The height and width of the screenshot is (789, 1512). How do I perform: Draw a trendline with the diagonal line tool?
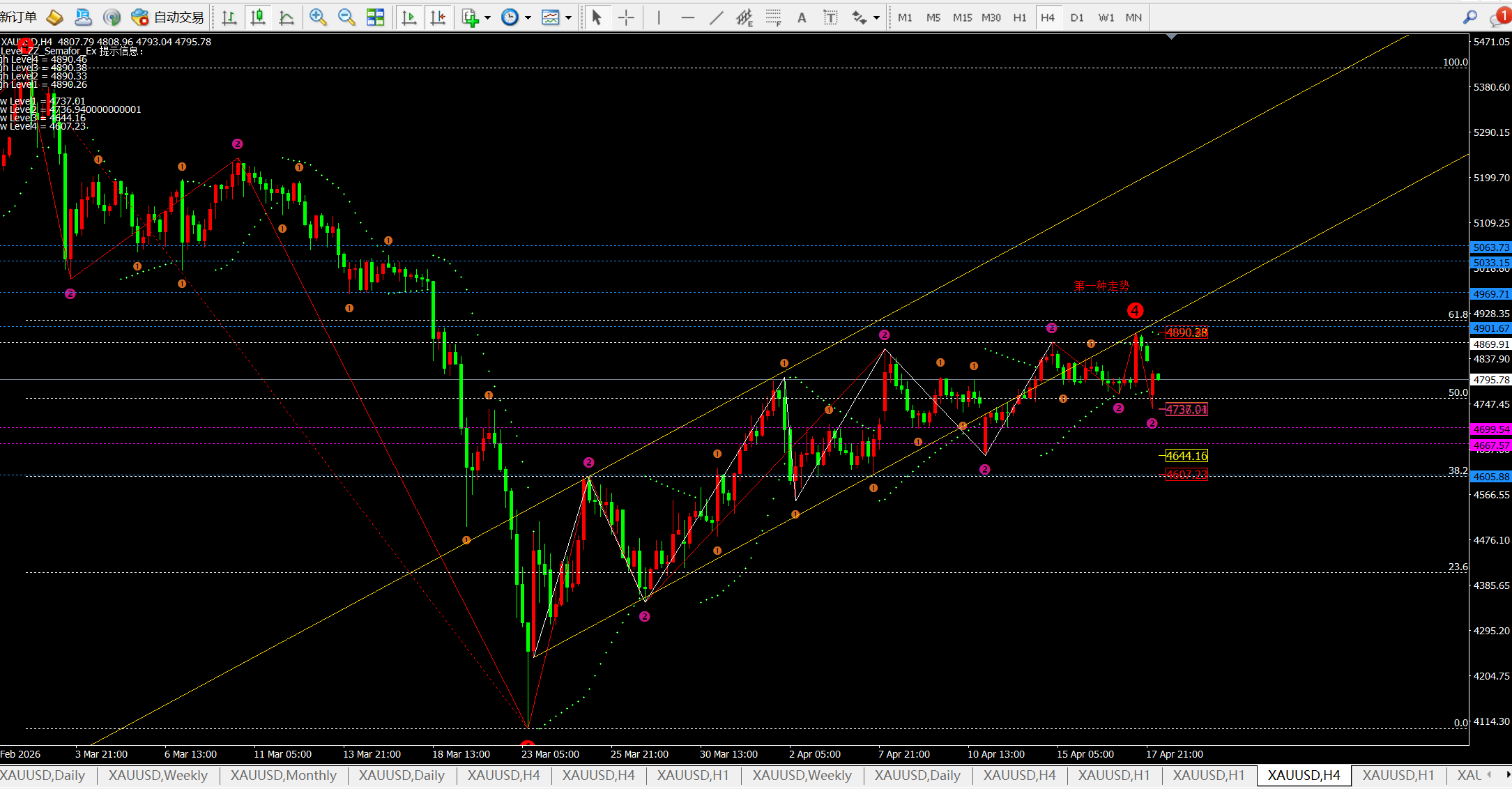(716, 17)
